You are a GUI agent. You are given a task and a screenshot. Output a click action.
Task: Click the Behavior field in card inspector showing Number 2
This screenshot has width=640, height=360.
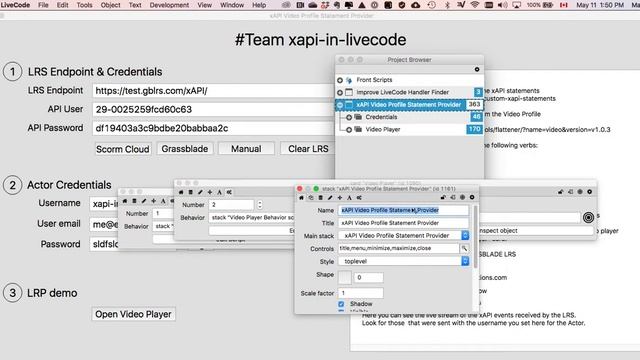pos(252,218)
